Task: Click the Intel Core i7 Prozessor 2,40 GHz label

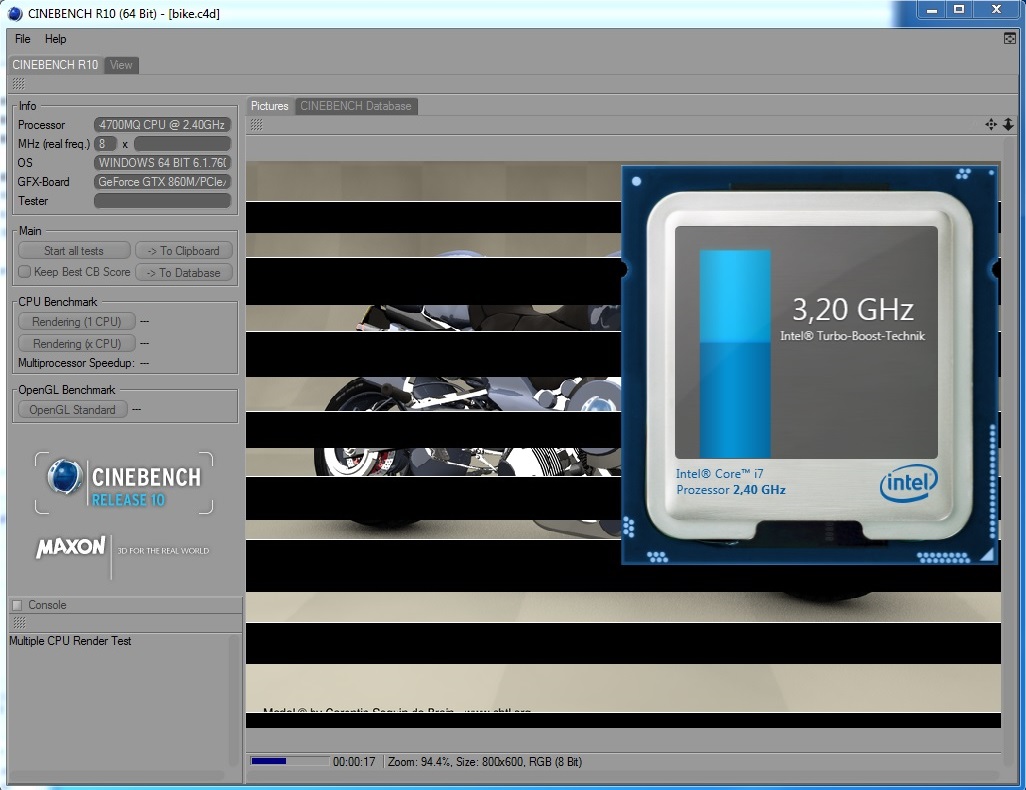Action: tap(730, 482)
